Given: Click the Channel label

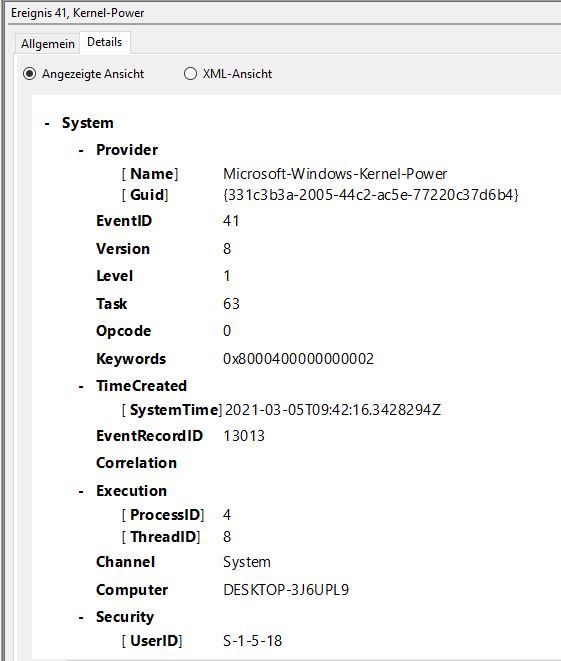Looking at the screenshot, I should (x=125, y=562).
